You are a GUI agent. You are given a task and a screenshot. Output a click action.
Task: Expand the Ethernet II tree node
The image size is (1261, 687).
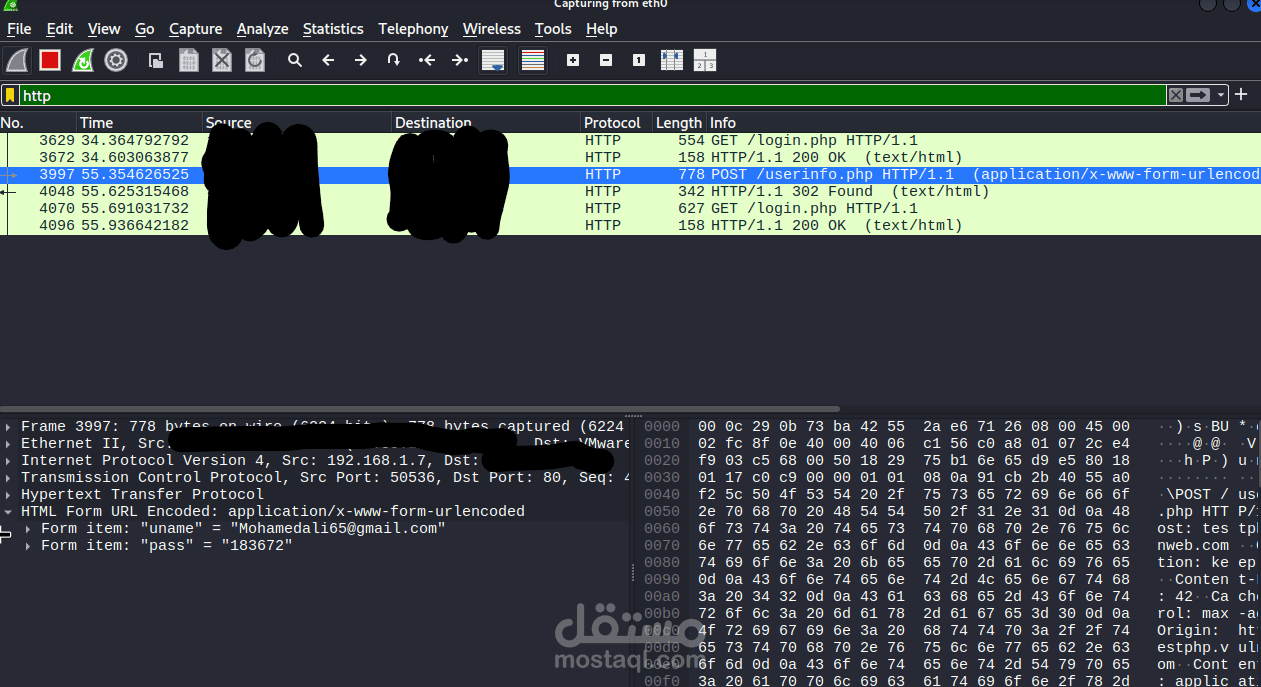9,444
